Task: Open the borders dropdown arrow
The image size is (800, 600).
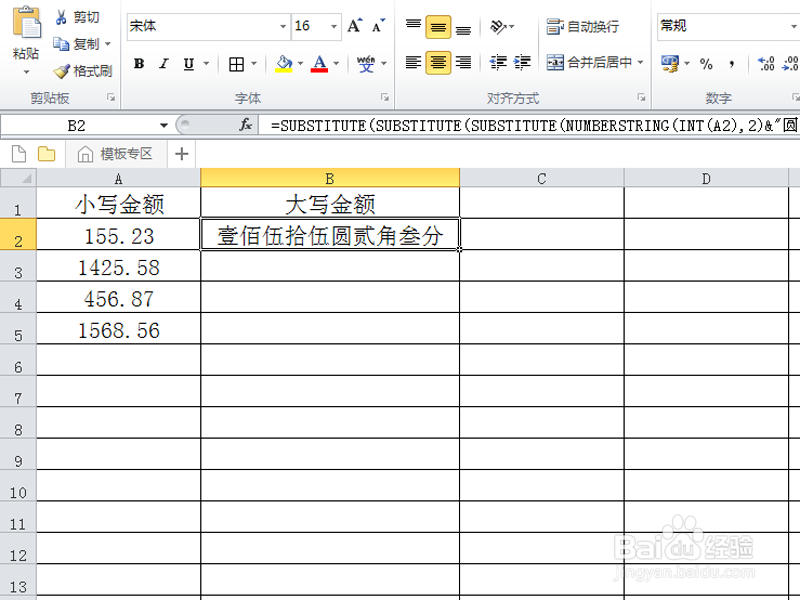Action: (x=254, y=64)
